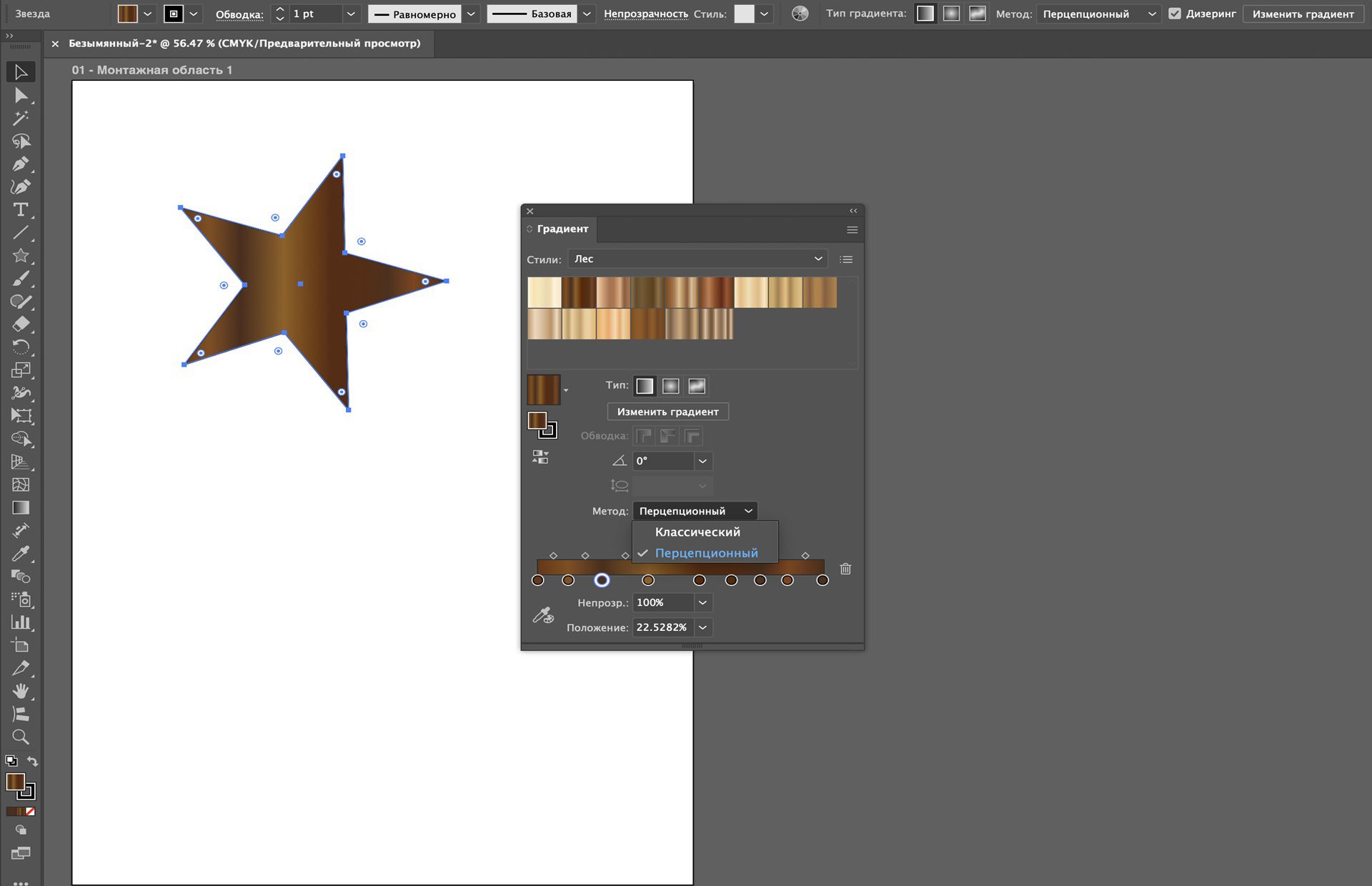Click first light beige gradient swatch
1372x886 pixels.
544,292
